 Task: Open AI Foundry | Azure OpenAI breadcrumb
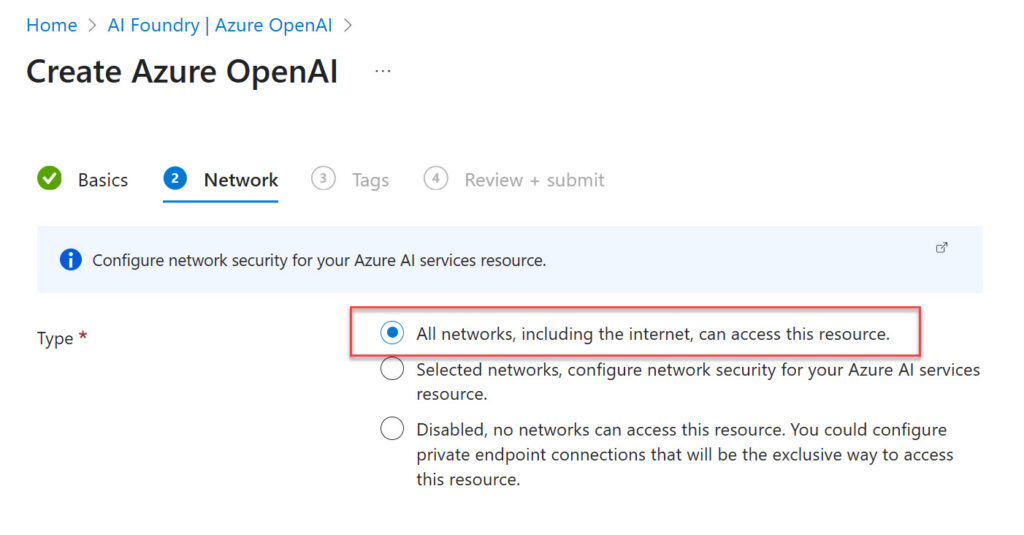pyautogui.click(x=220, y=25)
